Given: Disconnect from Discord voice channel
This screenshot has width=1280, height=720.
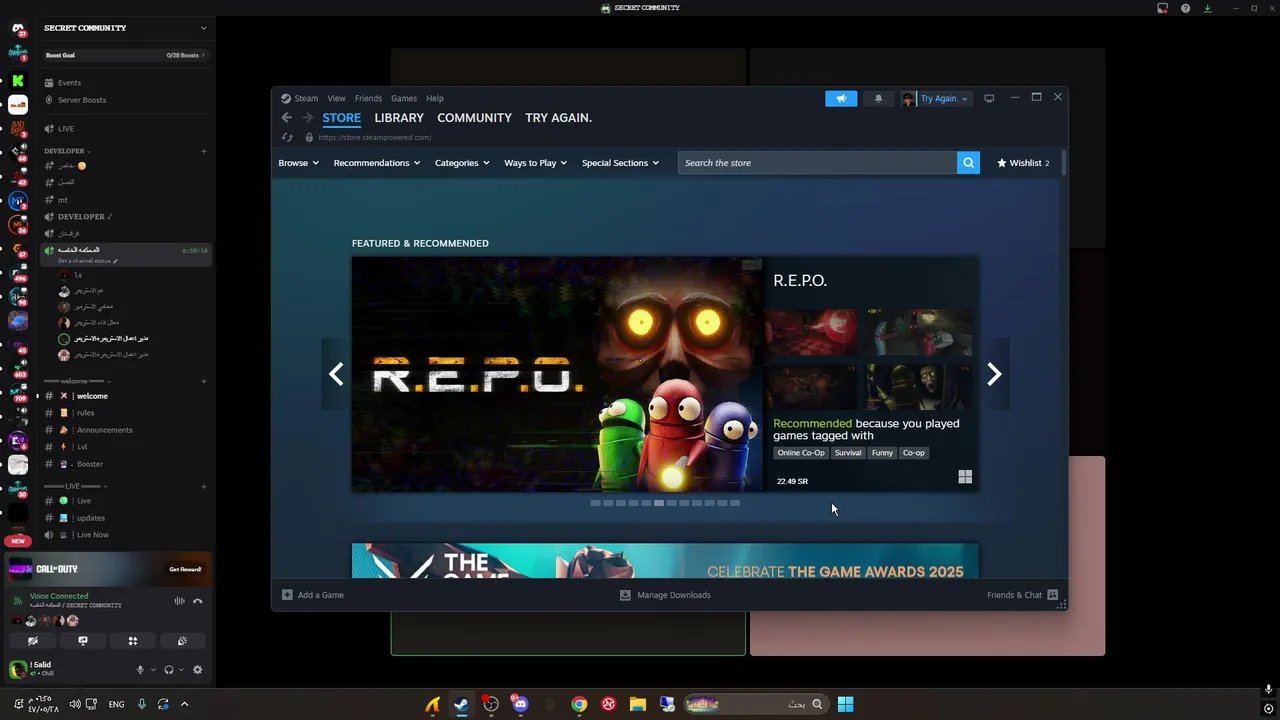Looking at the screenshot, I should coord(198,601).
